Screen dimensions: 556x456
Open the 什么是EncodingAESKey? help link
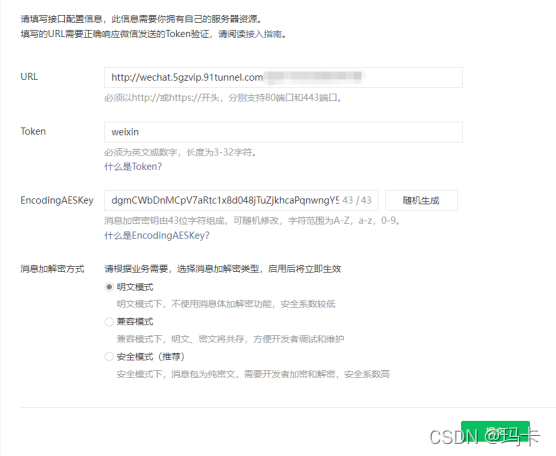[x=157, y=235]
